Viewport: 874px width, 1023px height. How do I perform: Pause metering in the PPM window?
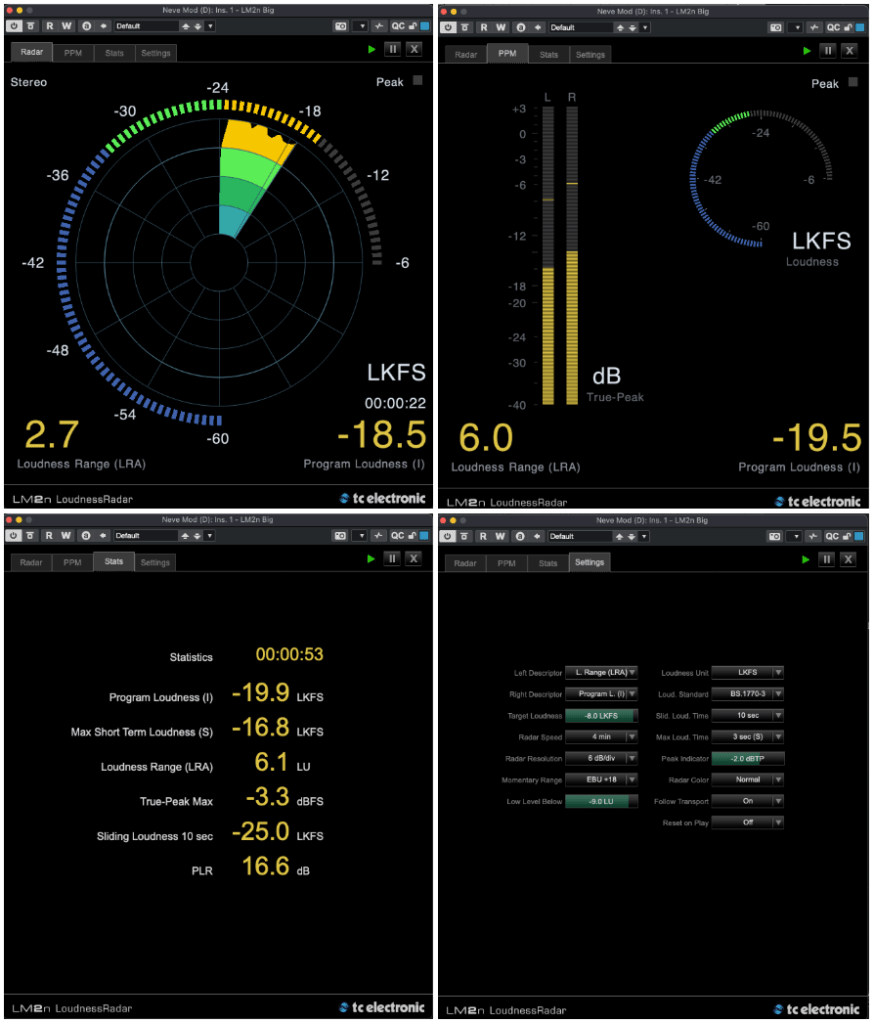click(x=827, y=50)
